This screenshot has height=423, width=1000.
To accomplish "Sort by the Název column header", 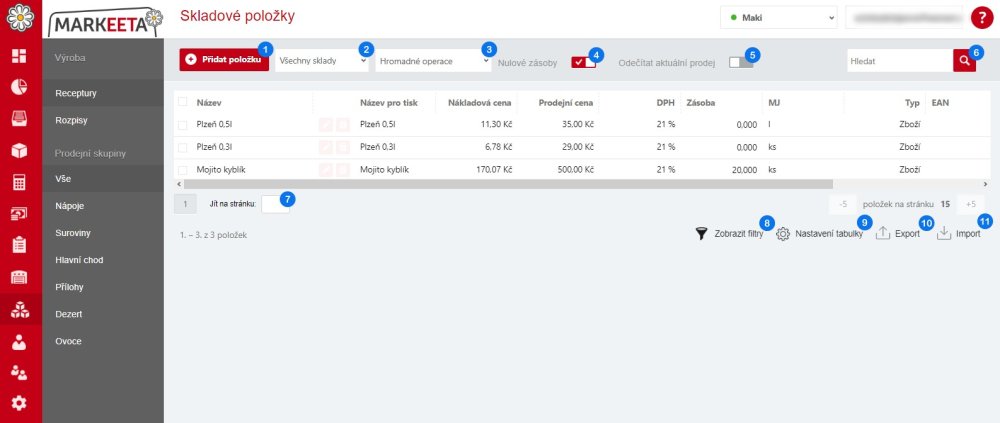I will point(209,102).
